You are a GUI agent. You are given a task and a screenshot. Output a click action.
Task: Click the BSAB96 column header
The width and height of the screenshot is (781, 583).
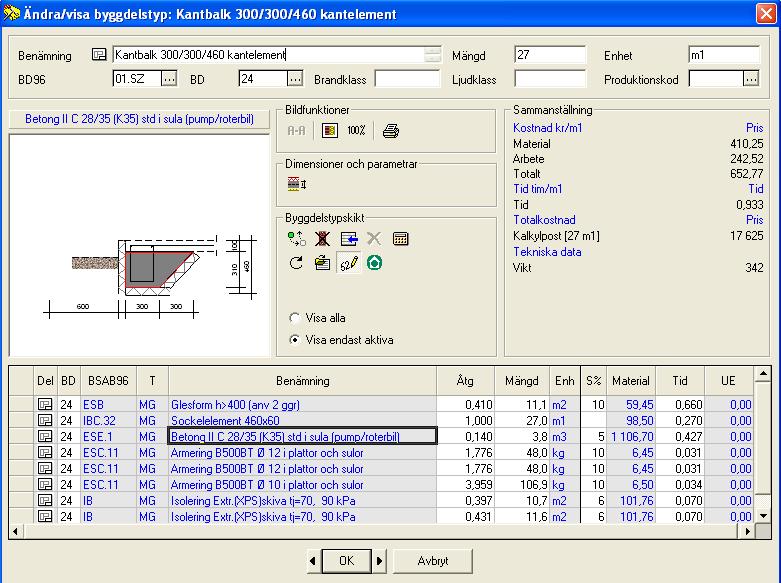108,381
